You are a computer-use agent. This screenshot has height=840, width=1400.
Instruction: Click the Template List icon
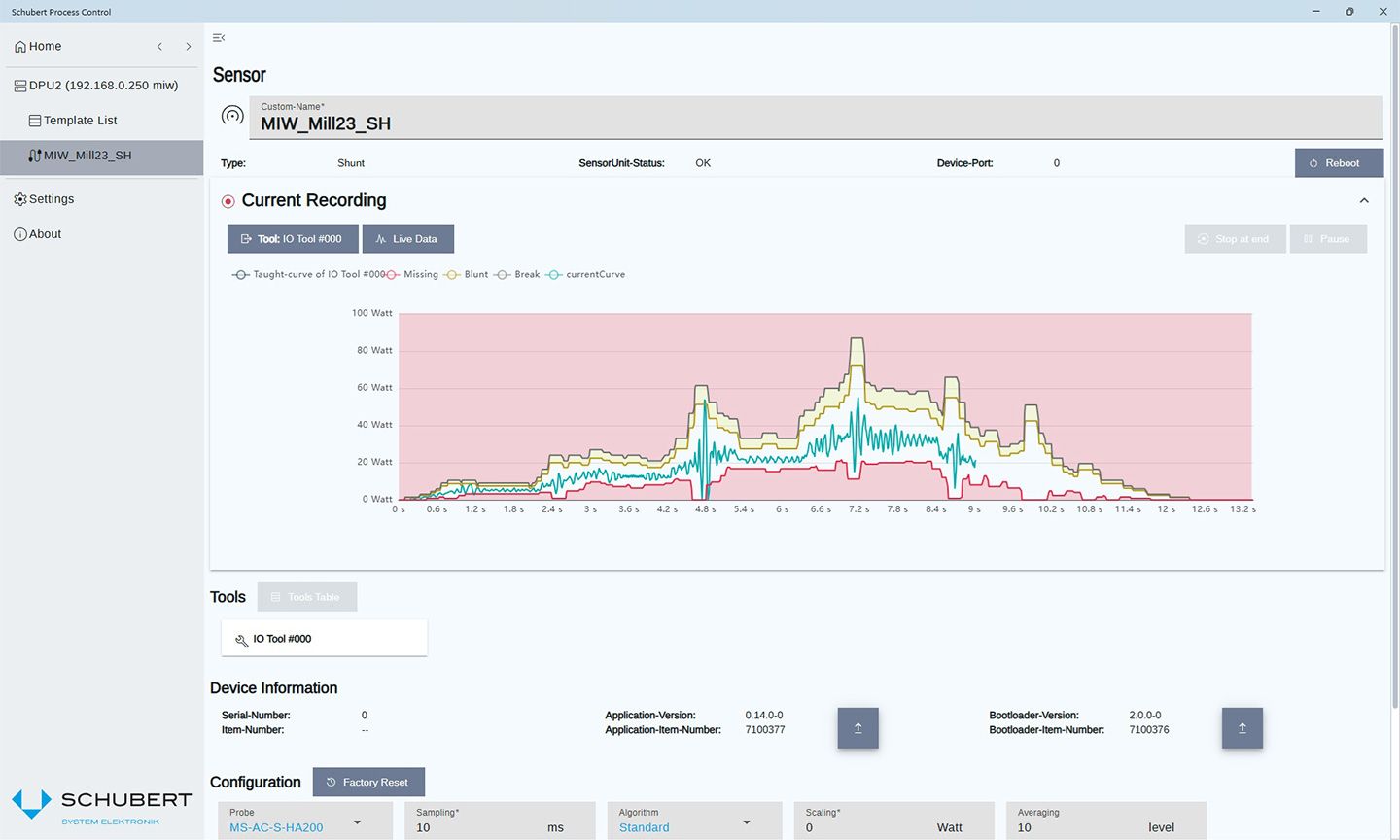[x=35, y=121]
